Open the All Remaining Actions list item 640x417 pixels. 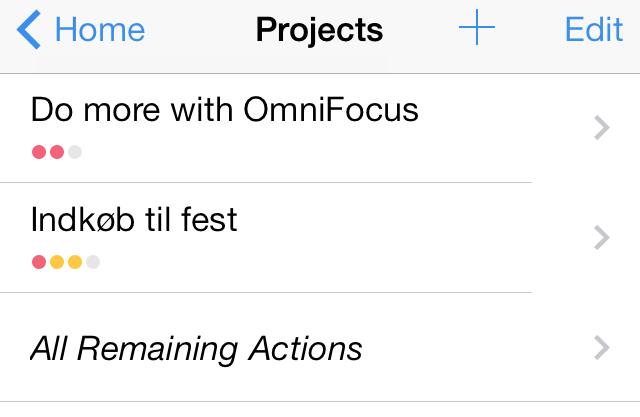196,348
